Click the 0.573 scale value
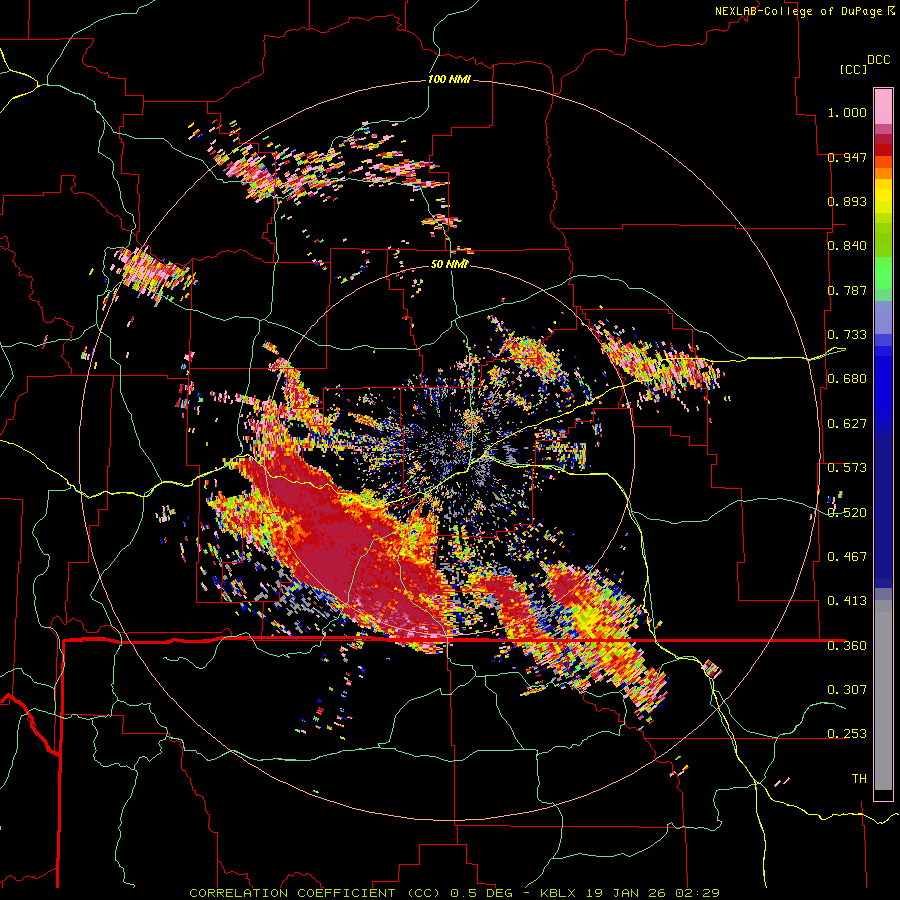The image size is (900, 900). coord(847,468)
